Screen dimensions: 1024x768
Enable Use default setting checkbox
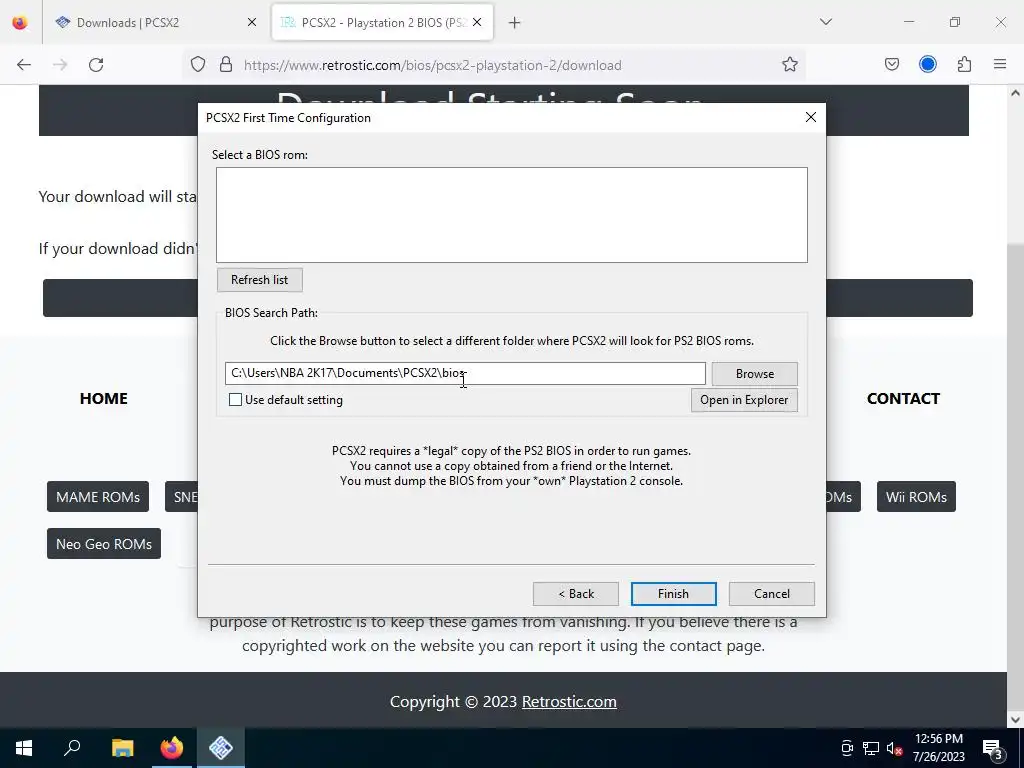[x=235, y=400]
